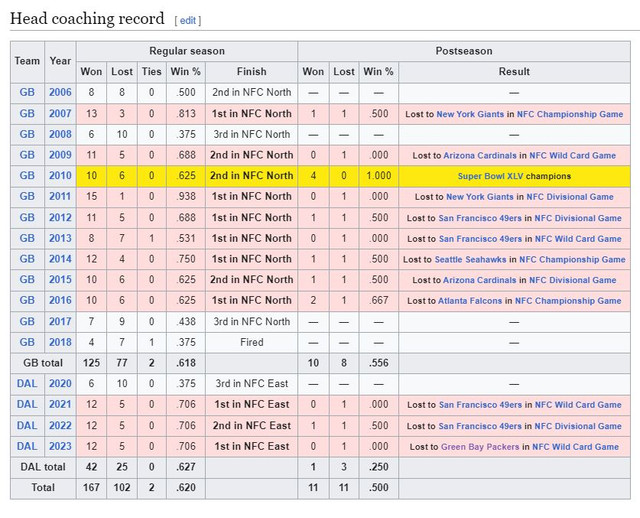Click the DAL team link in the 2020 row

(27, 384)
